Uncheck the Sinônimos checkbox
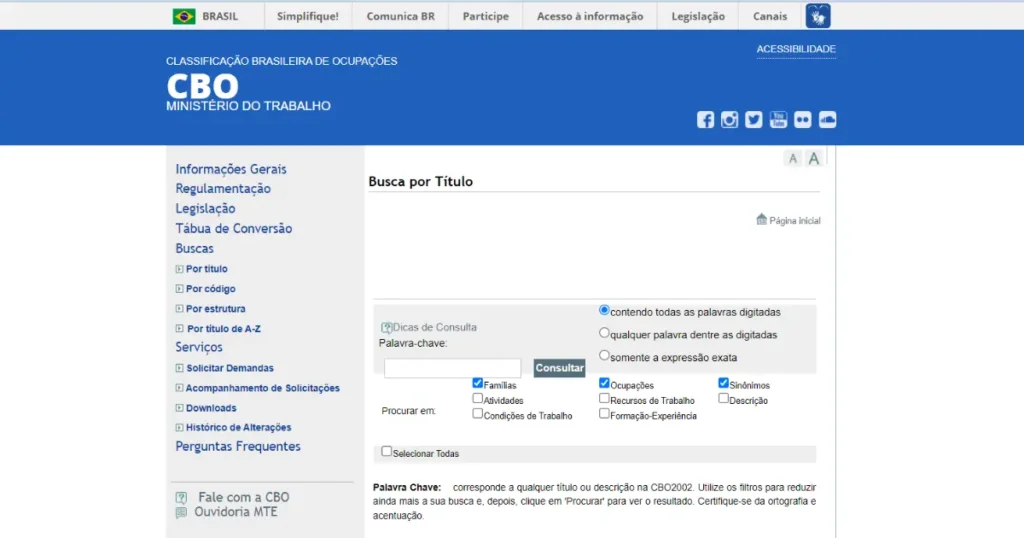 coord(724,383)
